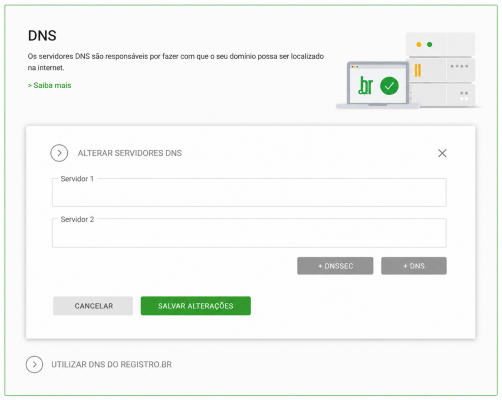The image size is (502, 400).
Task: Focus the Servidor 2 input field
Action: (x=249, y=233)
